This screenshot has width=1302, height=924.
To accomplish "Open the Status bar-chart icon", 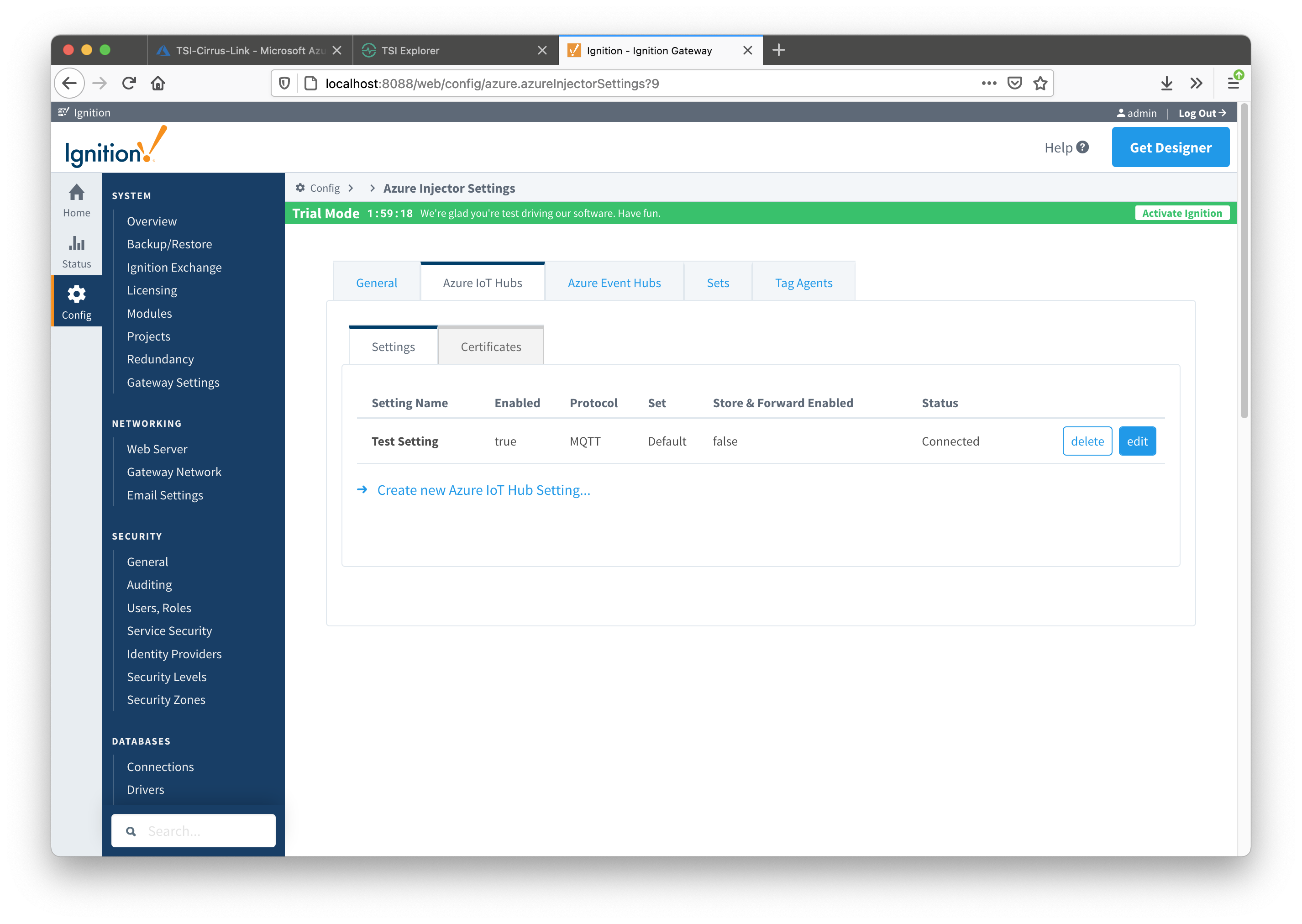I will [x=76, y=244].
